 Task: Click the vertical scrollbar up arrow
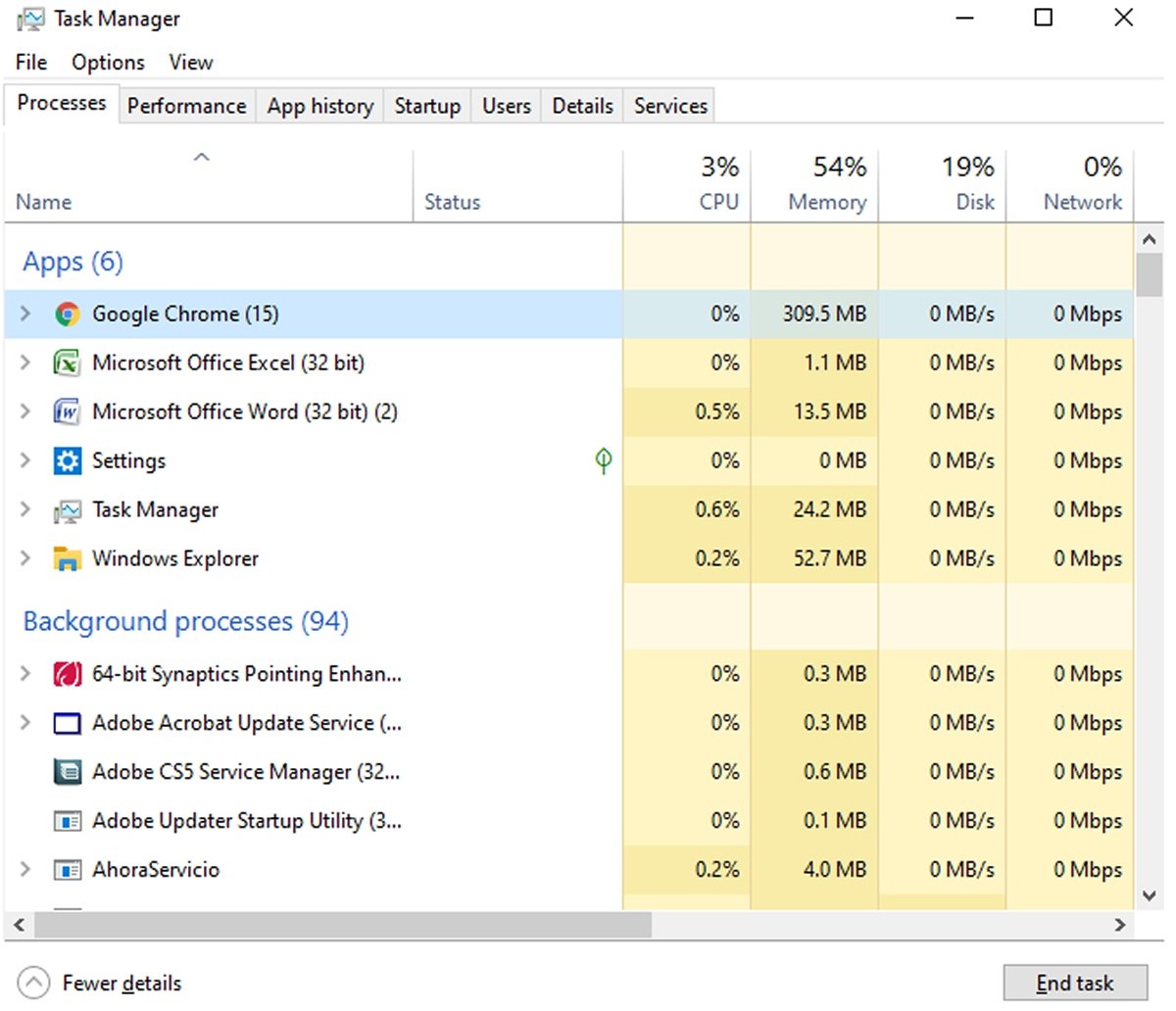(1150, 239)
